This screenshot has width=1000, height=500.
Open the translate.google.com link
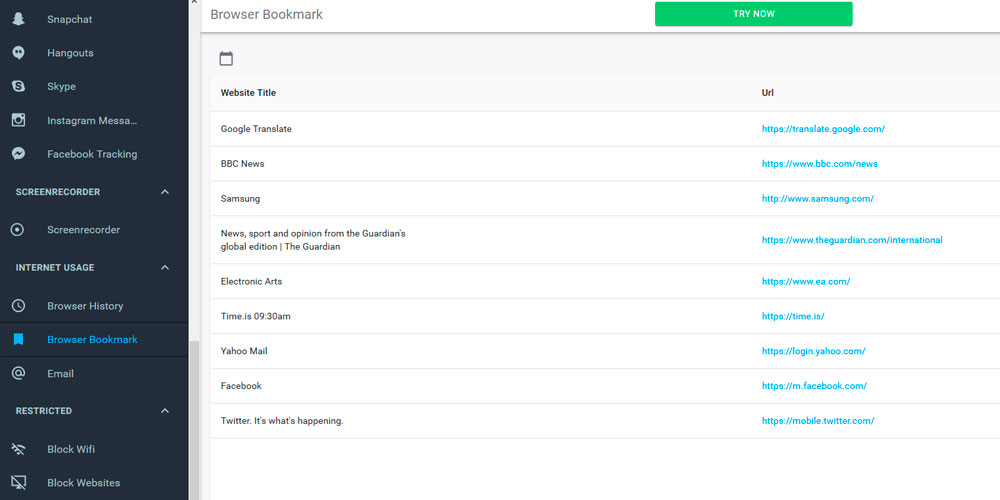click(x=823, y=129)
